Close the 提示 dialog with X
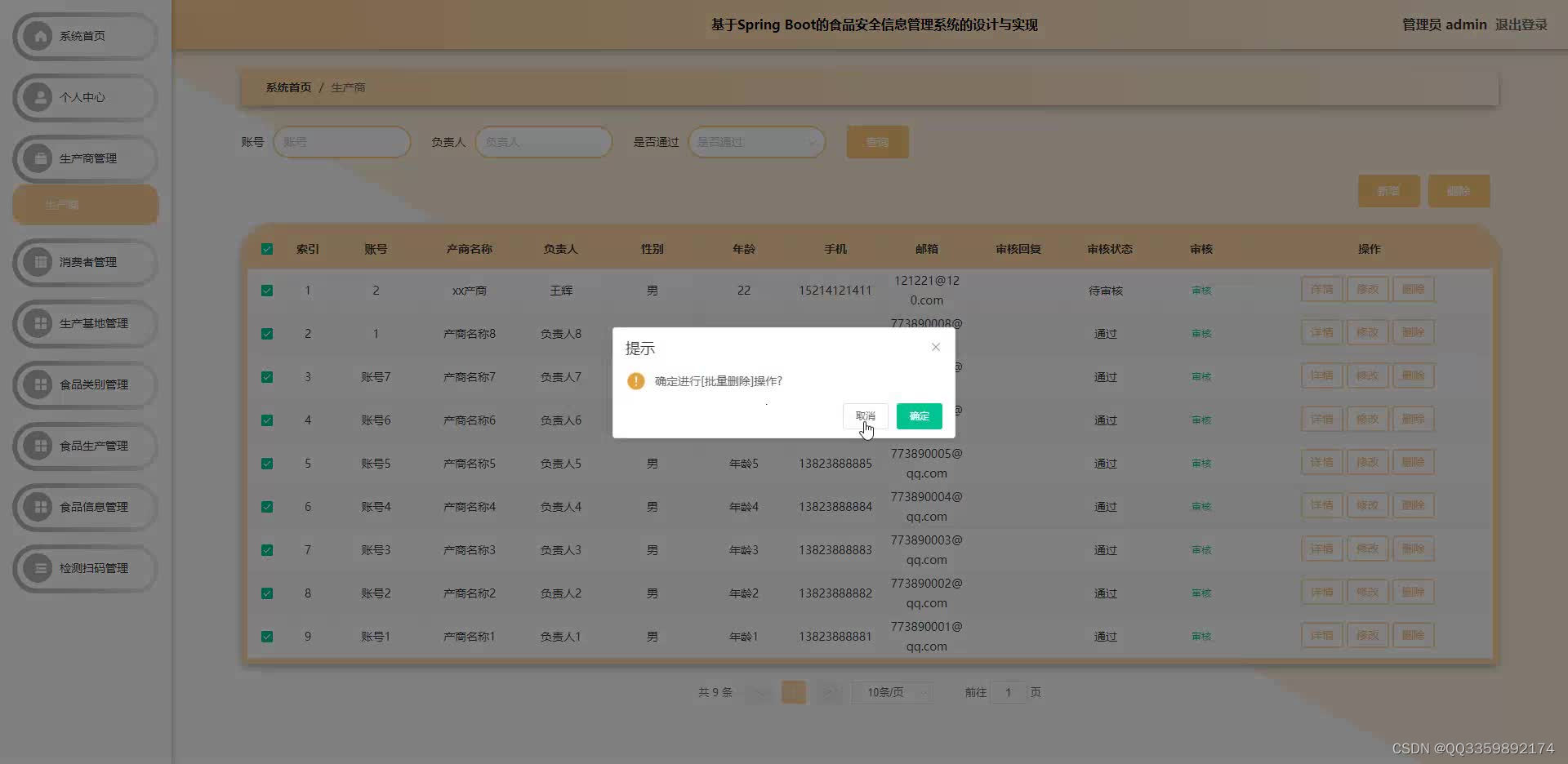 click(x=936, y=347)
